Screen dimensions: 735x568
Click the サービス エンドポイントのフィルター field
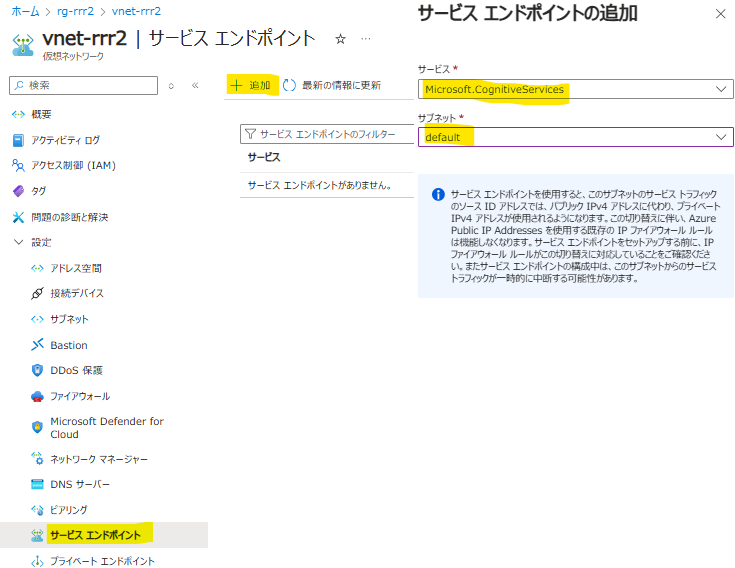(327, 134)
